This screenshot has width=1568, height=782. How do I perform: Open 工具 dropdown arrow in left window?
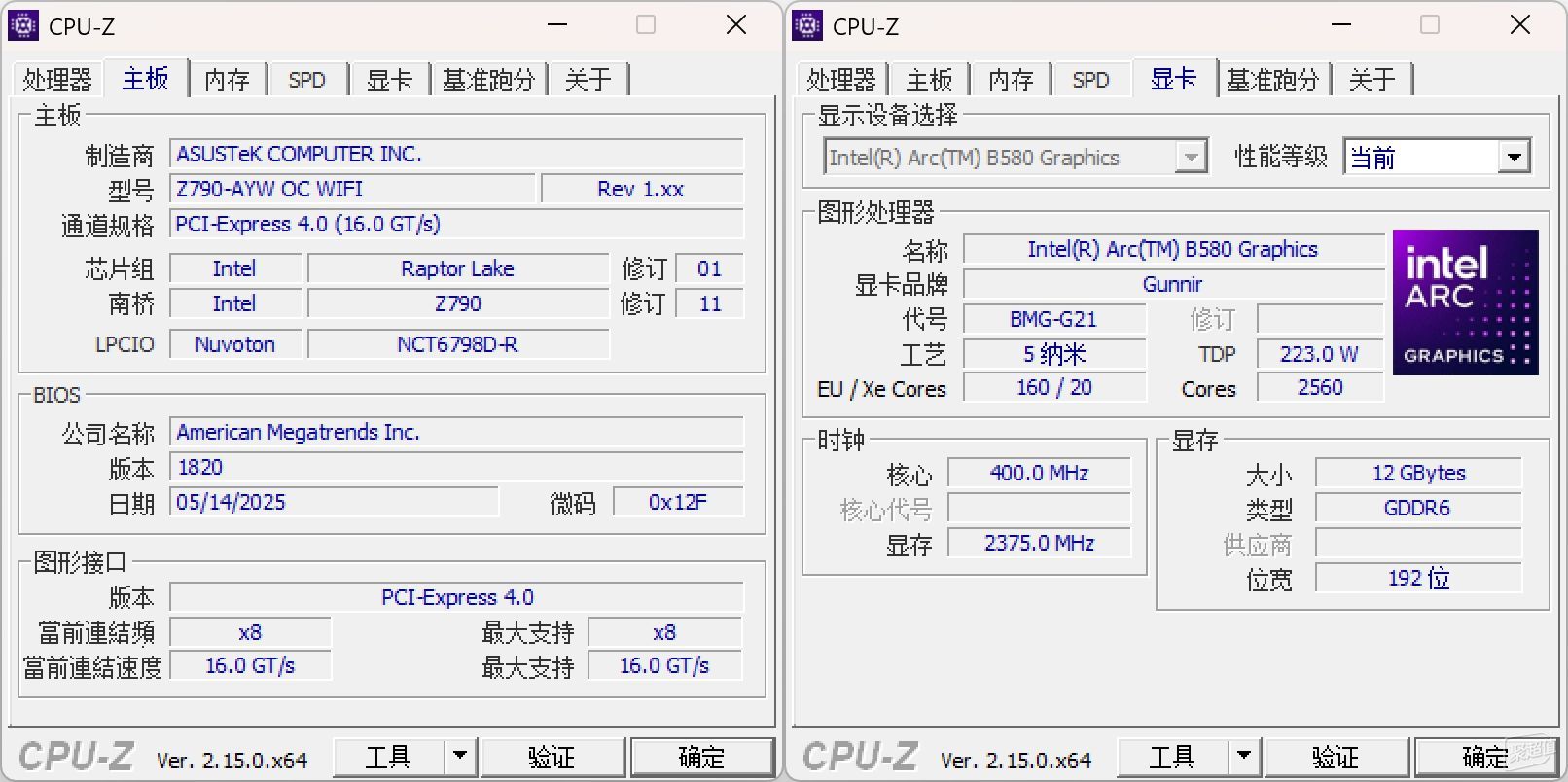460,756
